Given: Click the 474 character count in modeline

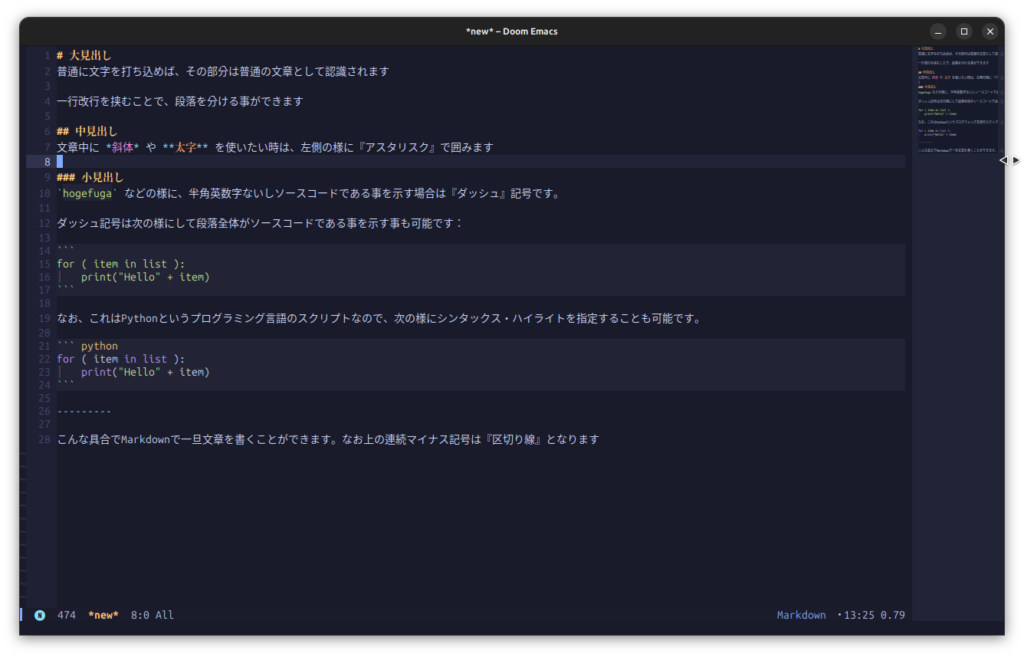Looking at the screenshot, I should (x=67, y=615).
